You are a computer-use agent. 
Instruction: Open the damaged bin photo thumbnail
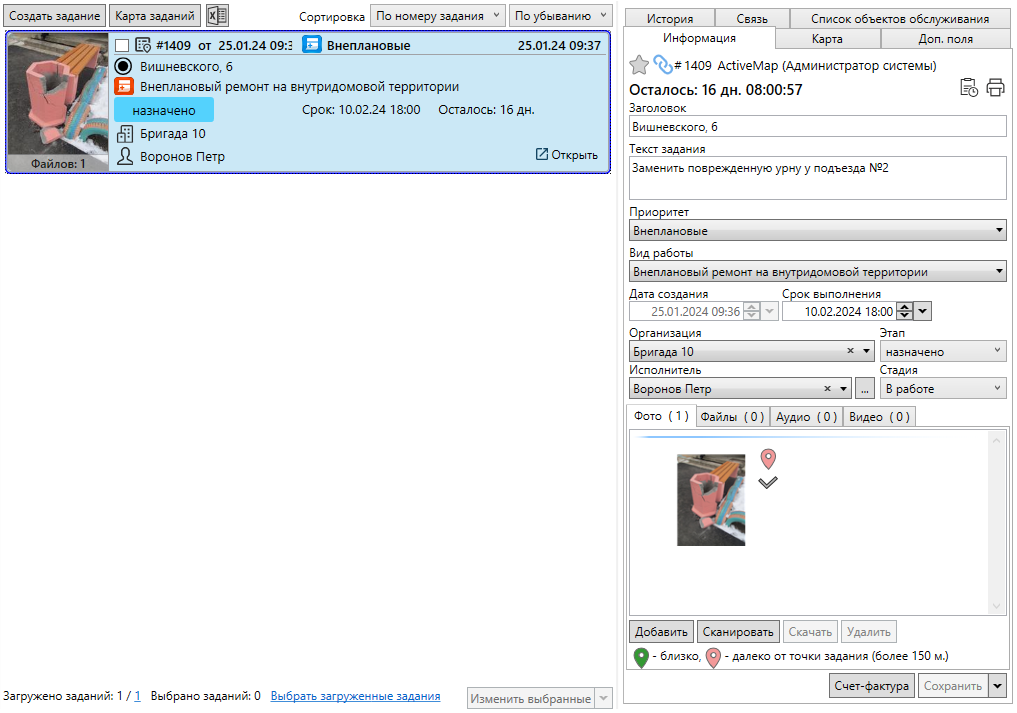click(711, 500)
